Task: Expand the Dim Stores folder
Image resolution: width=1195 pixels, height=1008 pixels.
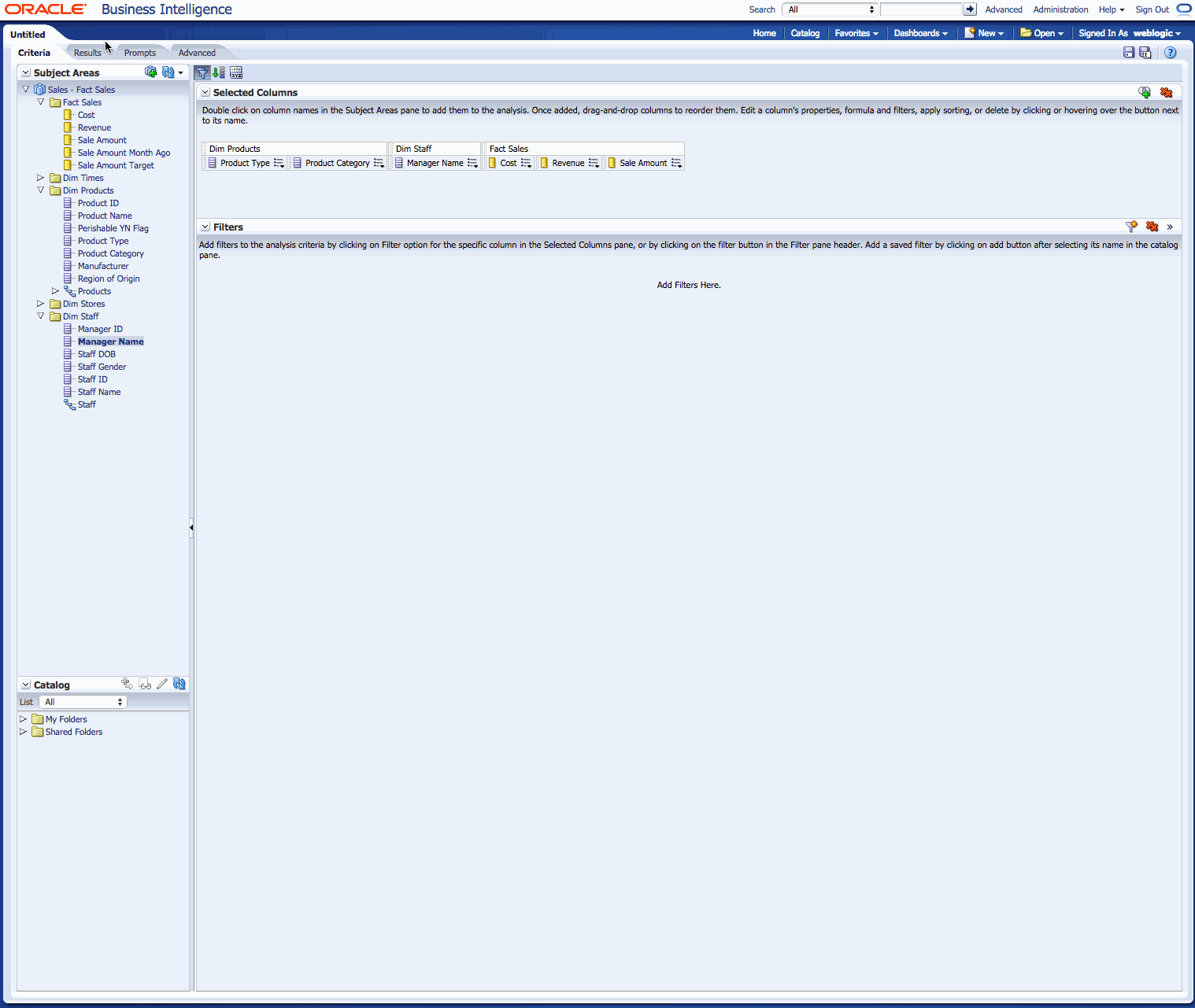Action: point(41,304)
